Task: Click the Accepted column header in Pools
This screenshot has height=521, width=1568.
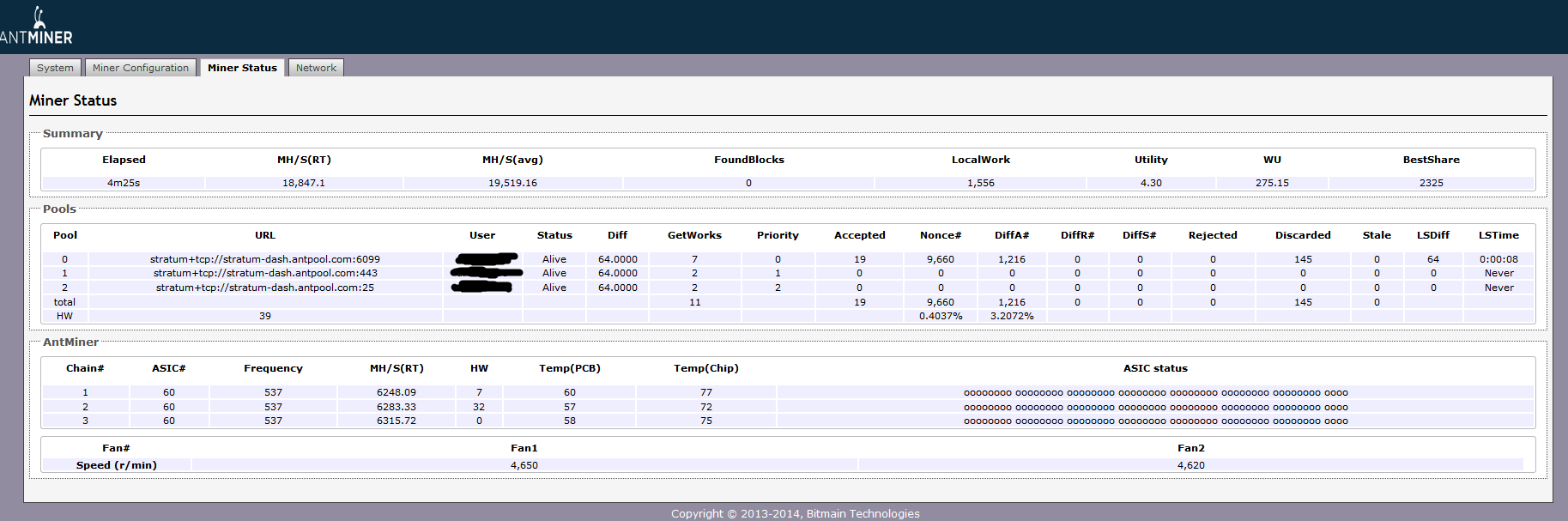Action: [x=859, y=235]
